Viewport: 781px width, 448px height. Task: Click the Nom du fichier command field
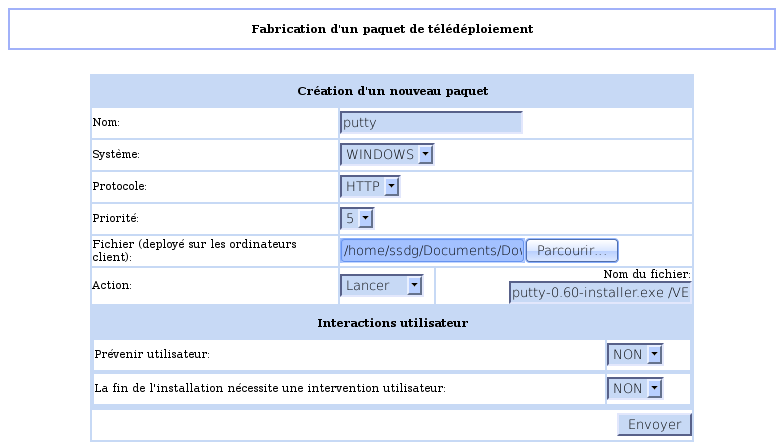pos(599,293)
